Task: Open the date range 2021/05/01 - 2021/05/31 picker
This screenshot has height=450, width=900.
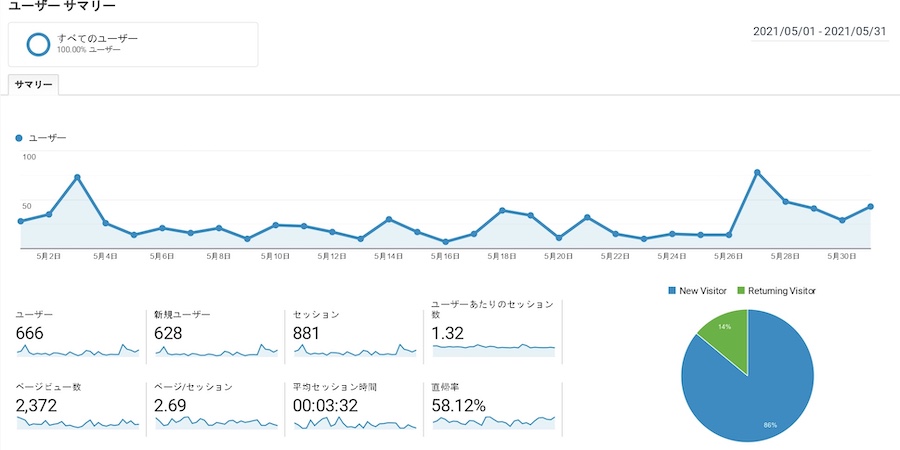Action: coord(820,32)
